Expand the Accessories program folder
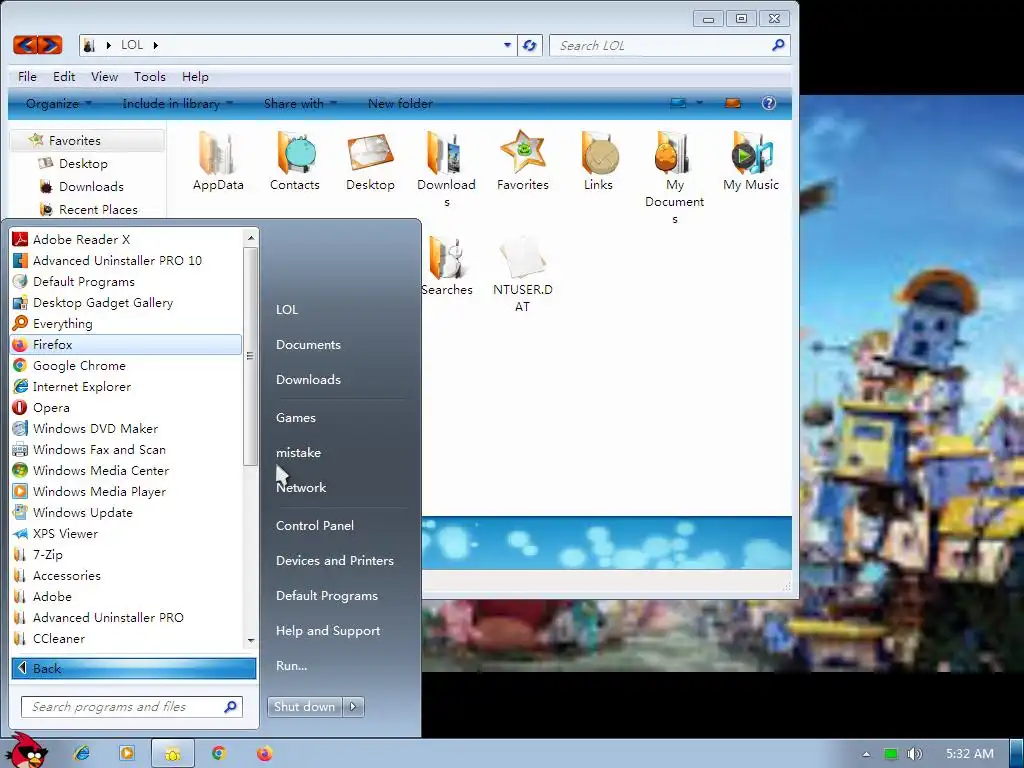The image size is (1024, 768). pyautogui.click(x=126, y=575)
